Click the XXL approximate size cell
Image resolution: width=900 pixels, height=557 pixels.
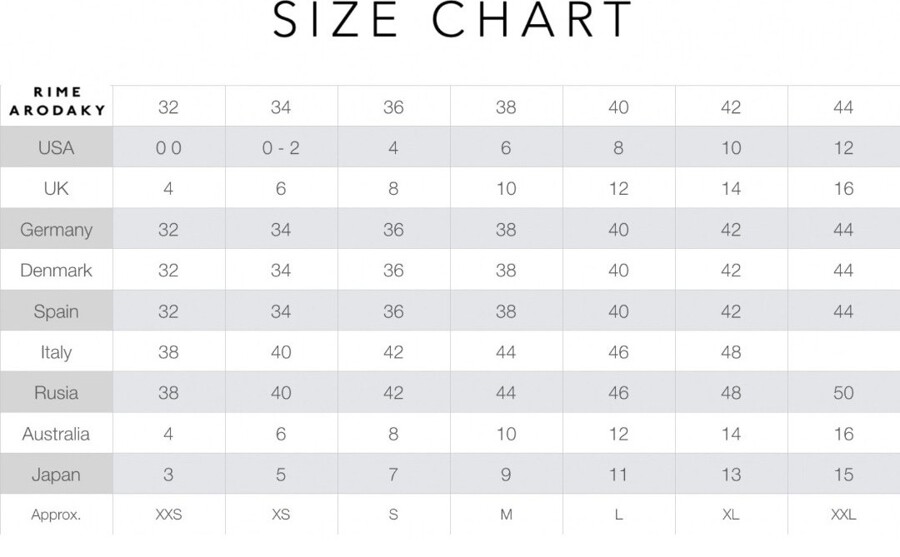844,515
